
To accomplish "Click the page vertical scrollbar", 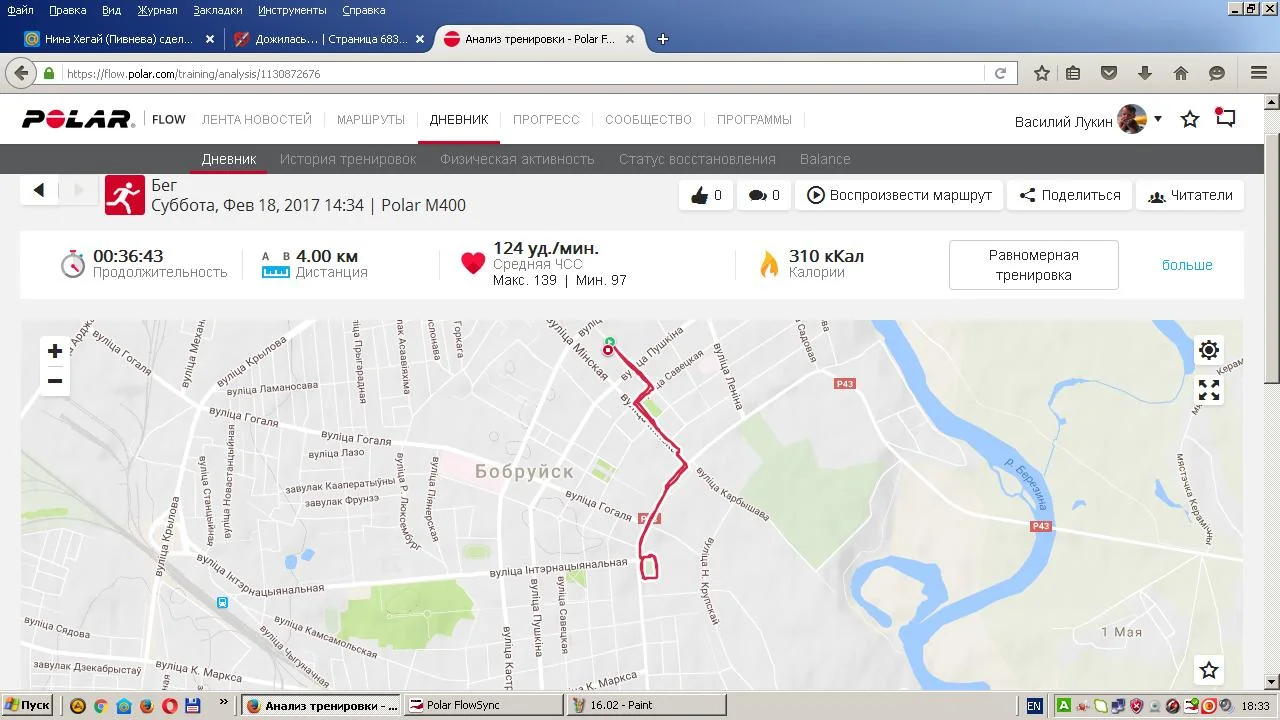I will 1272,392.
